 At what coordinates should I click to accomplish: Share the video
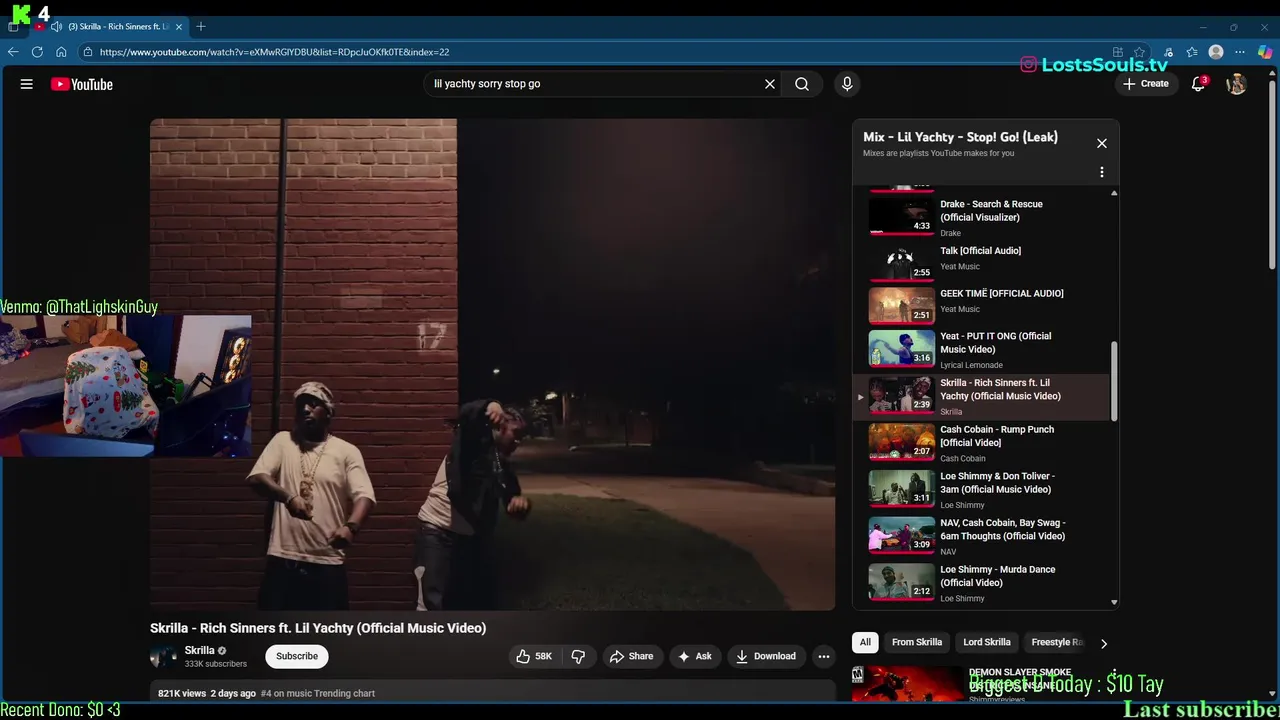click(631, 656)
